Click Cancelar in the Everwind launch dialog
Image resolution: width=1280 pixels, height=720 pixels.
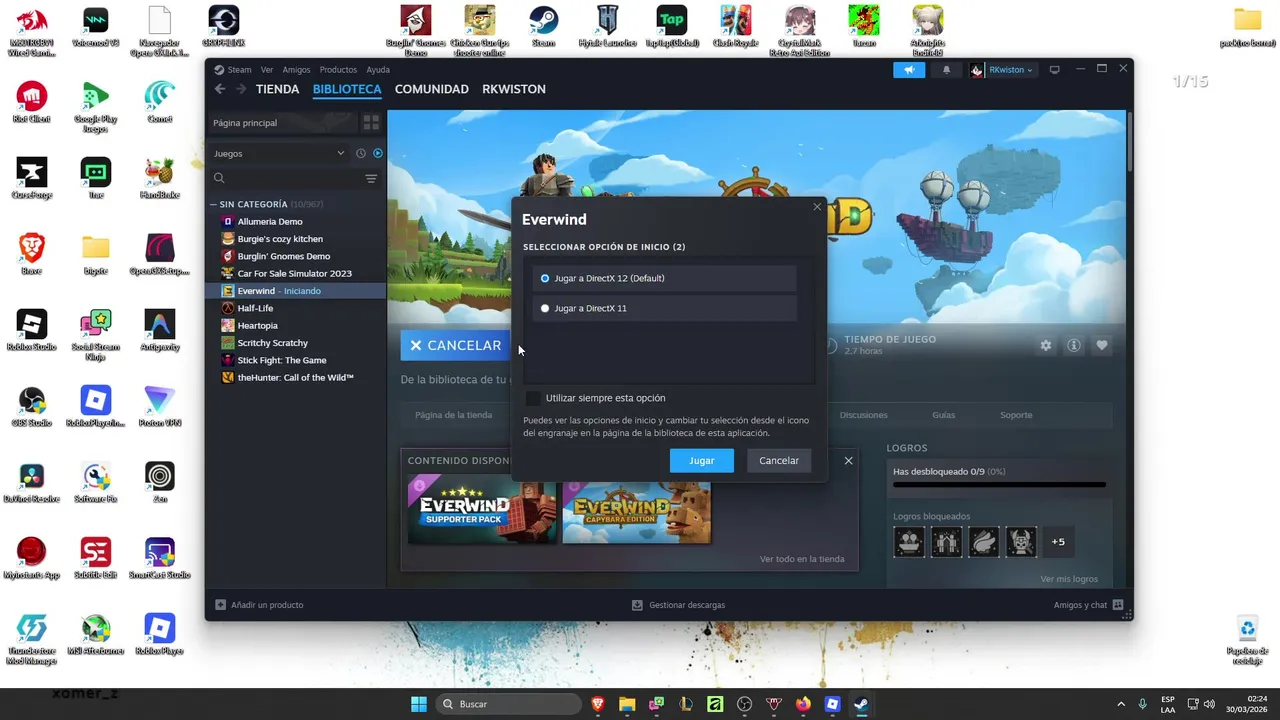coord(779,461)
